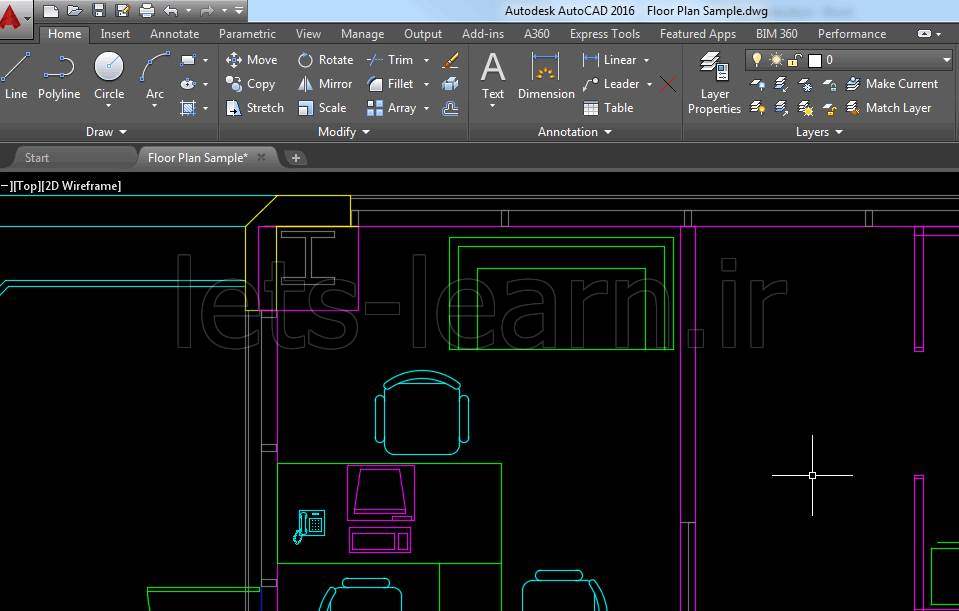Switch to the Annotate tab
The height and width of the screenshot is (611, 959).
click(x=174, y=34)
